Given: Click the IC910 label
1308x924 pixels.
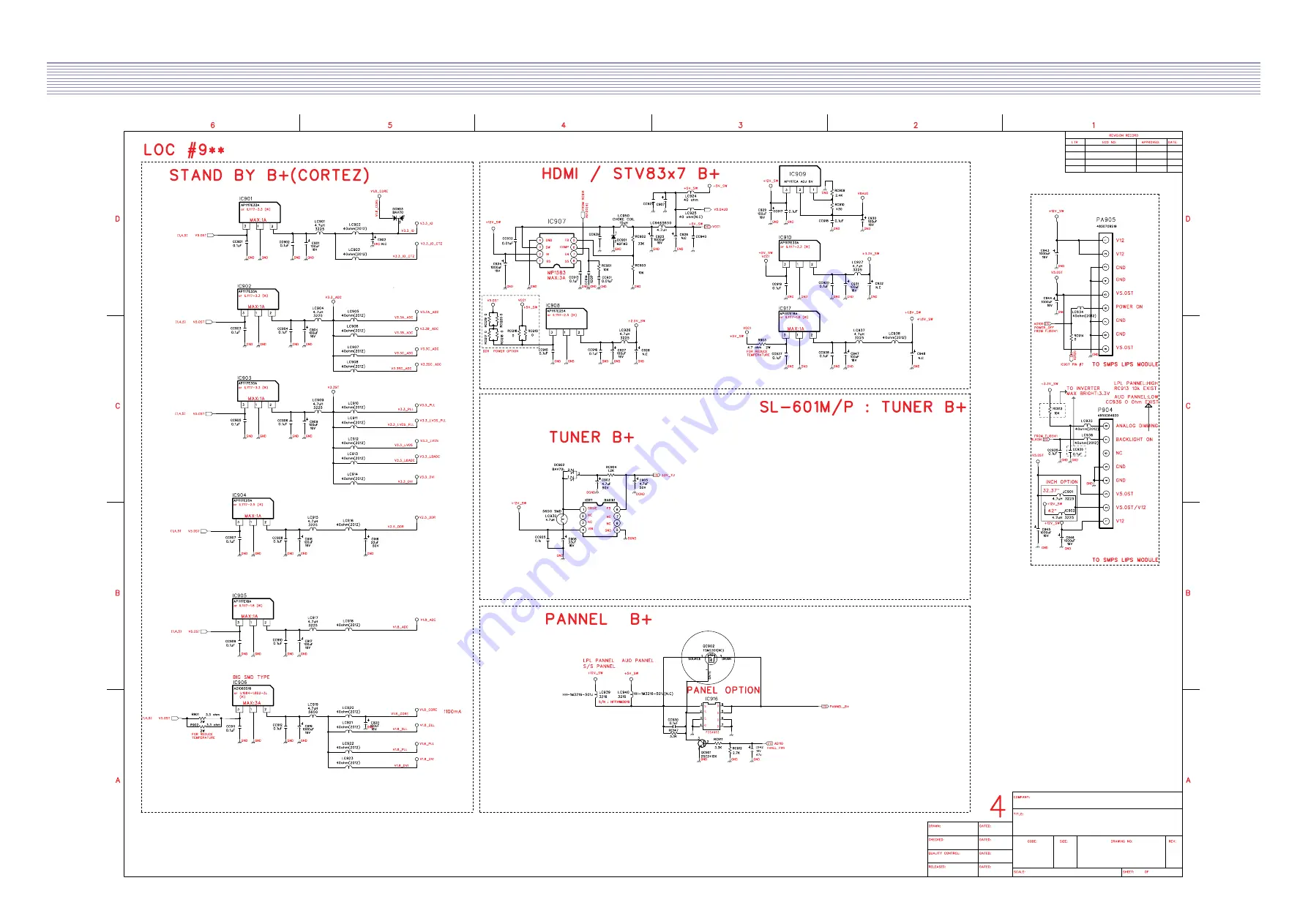Looking at the screenshot, I should coord(785,238).
